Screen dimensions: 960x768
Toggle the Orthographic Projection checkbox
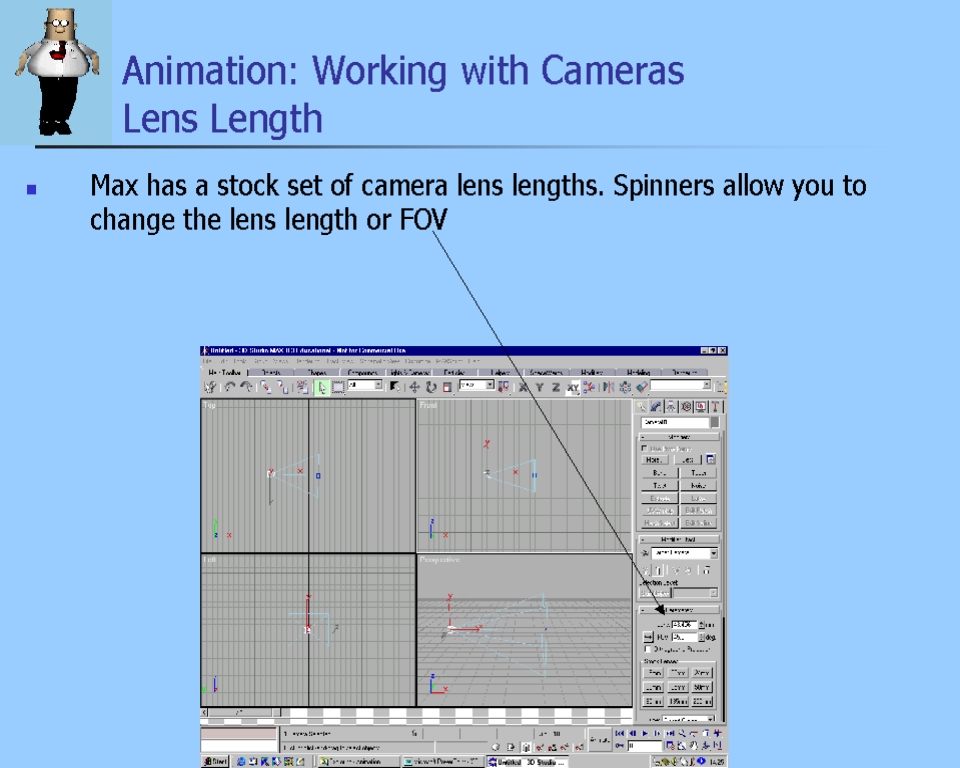tap(645, 648)
